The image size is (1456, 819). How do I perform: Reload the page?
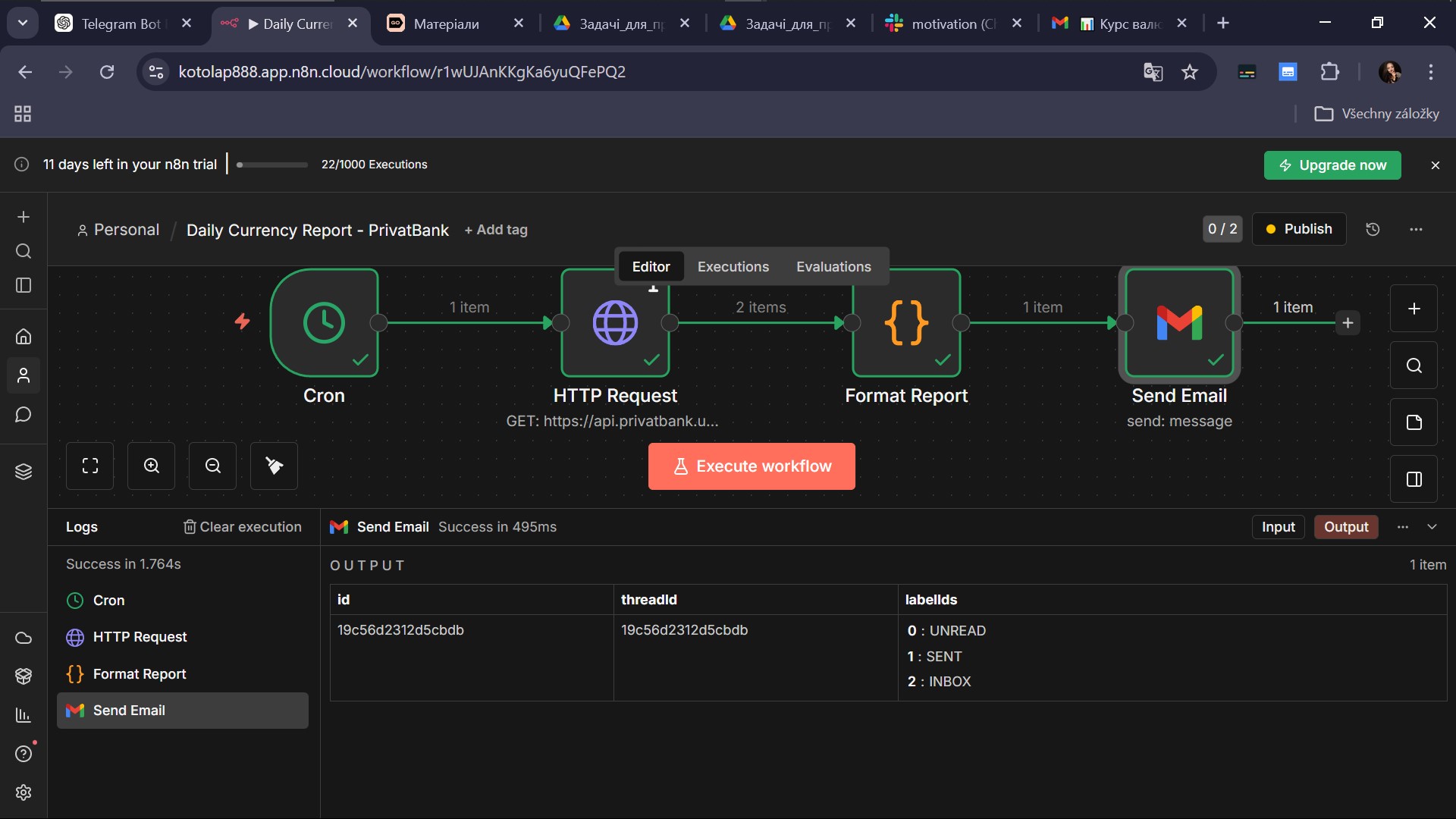click(107, 72)
